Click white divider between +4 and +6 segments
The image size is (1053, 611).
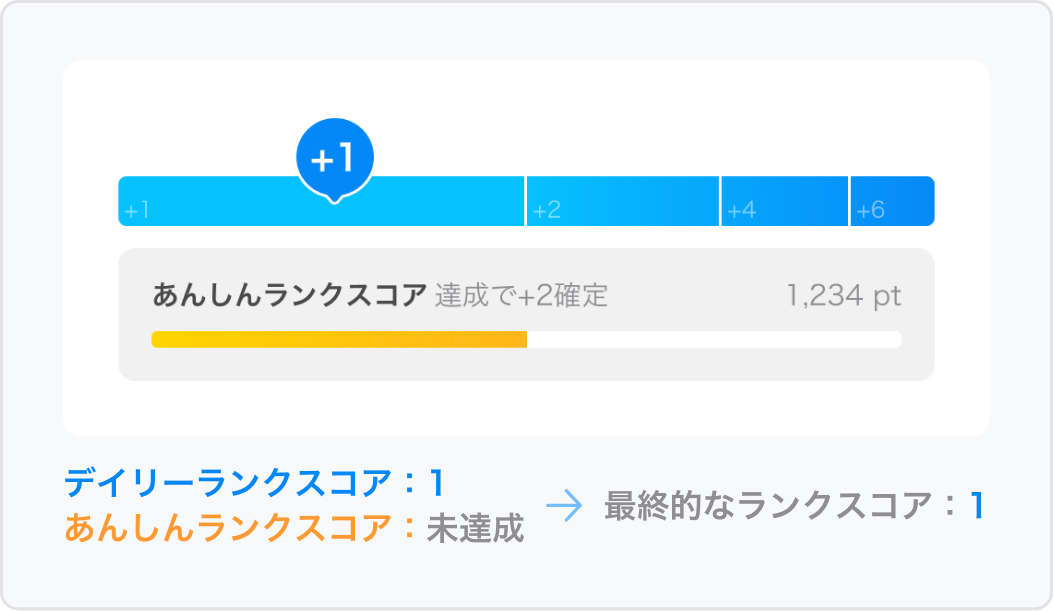coord(849,201)
